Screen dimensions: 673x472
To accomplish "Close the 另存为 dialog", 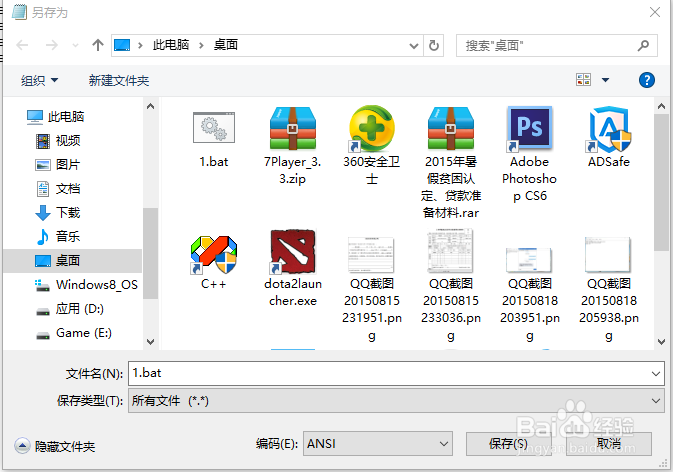I will click(x=655, y=12).
